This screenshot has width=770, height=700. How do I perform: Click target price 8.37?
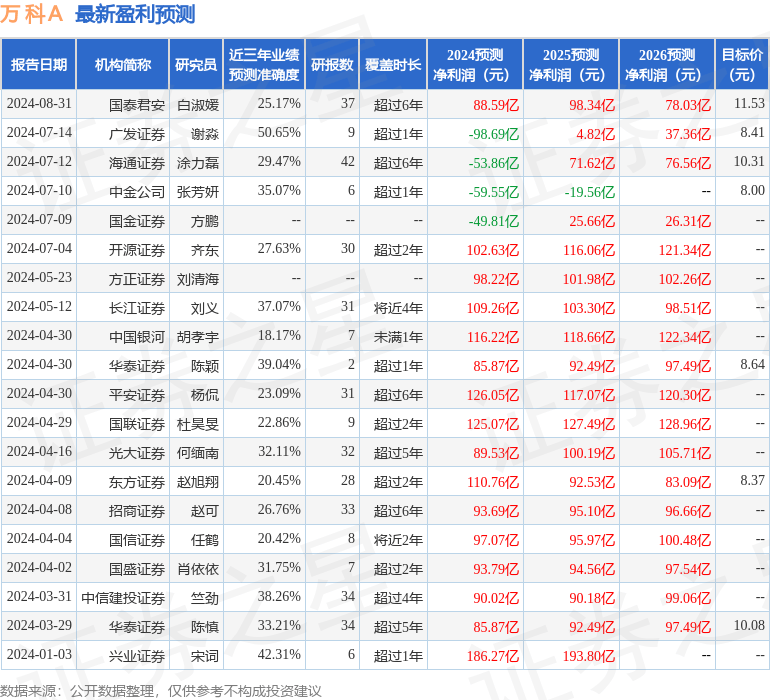pos(752,480)
